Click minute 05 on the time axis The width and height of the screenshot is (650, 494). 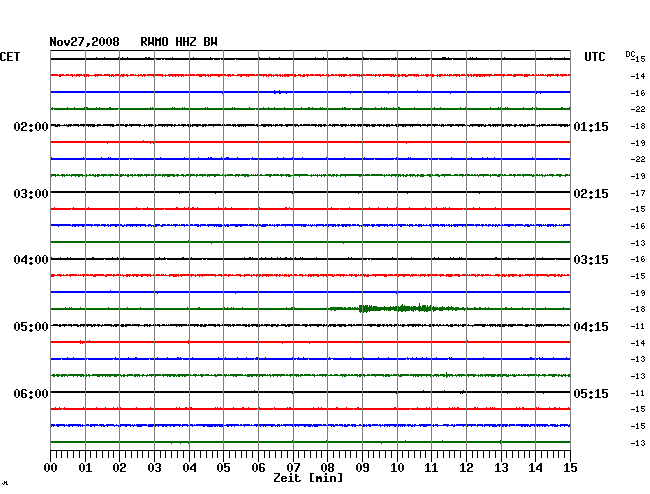pos(223,467)
